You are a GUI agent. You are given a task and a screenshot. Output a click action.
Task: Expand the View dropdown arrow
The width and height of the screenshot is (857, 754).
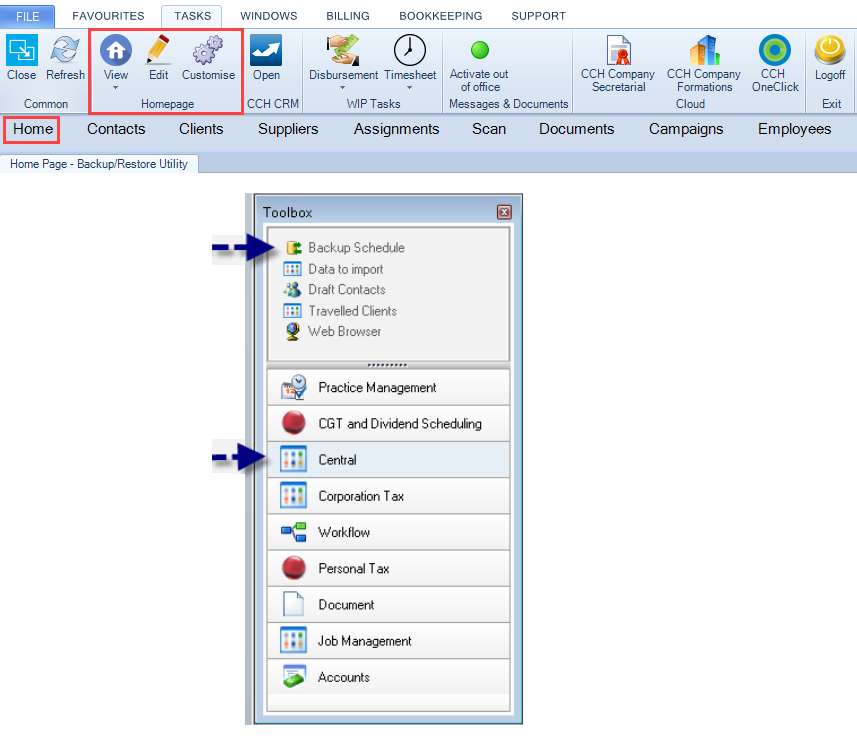point(115,88)
